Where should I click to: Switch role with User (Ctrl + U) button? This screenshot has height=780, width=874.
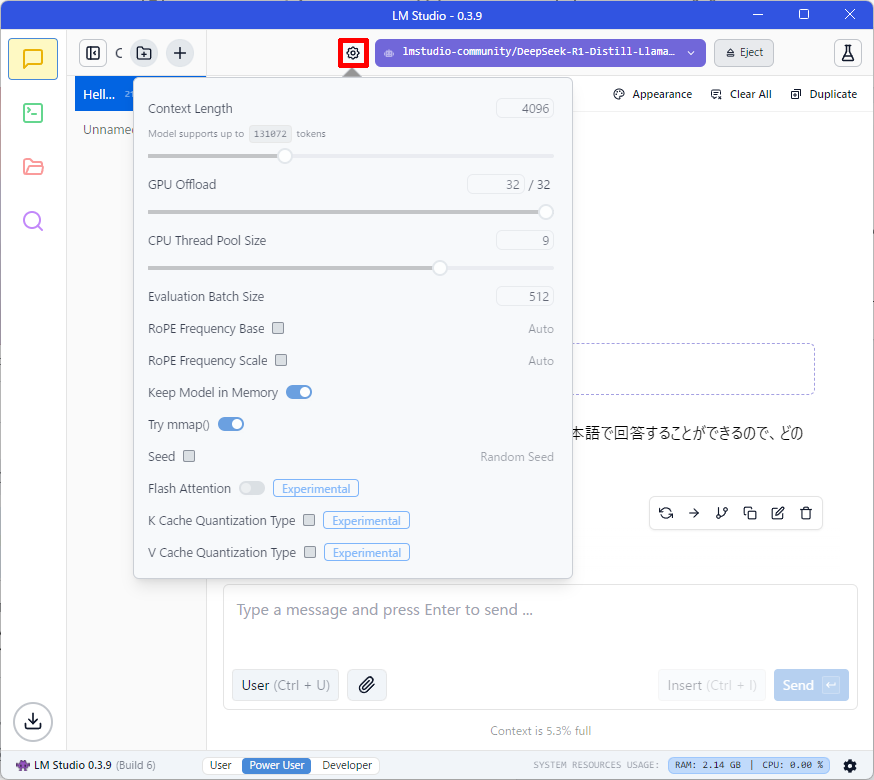[x=285, y=685]
